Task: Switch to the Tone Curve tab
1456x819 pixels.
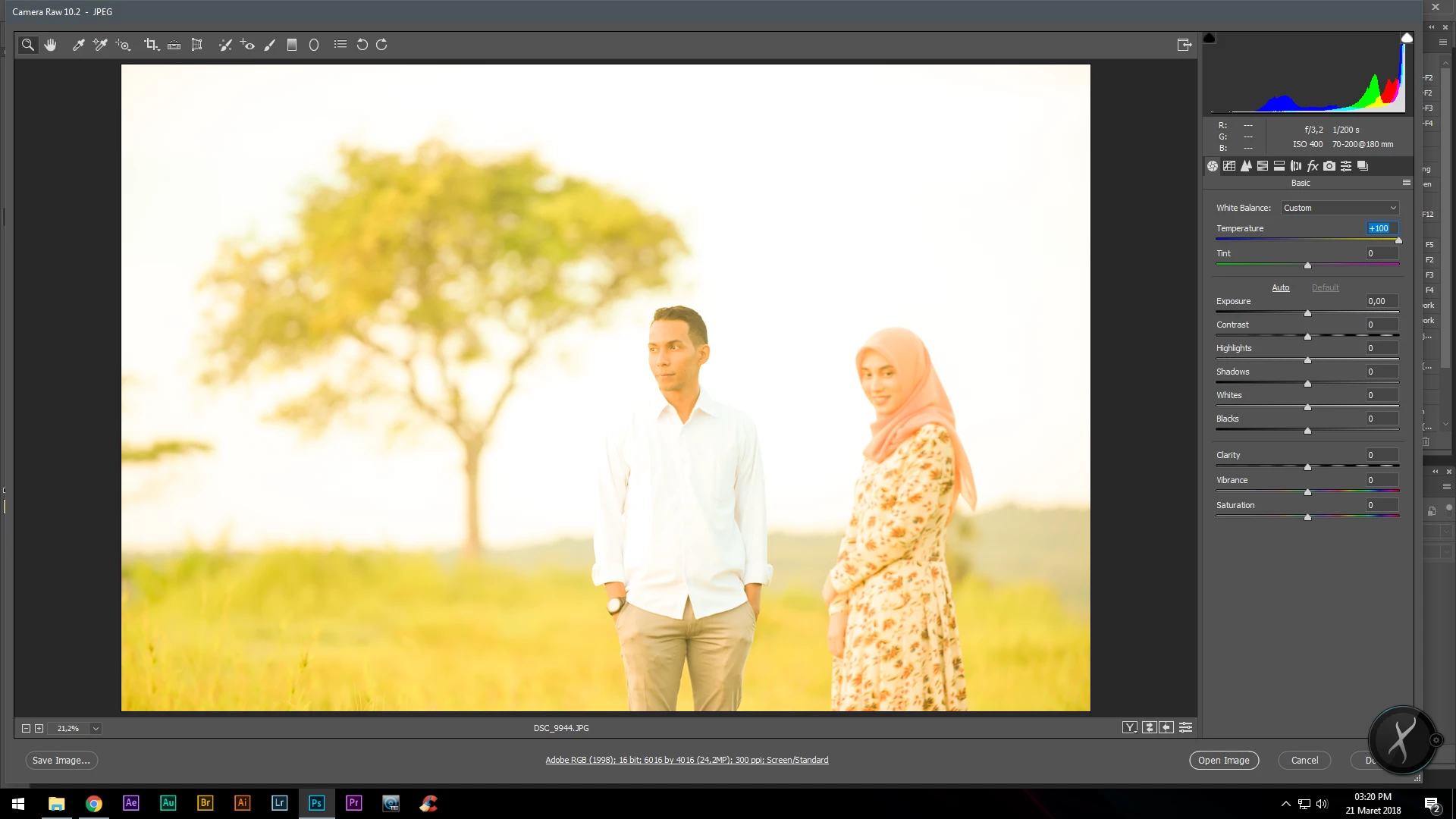Action: [1229, 166]
